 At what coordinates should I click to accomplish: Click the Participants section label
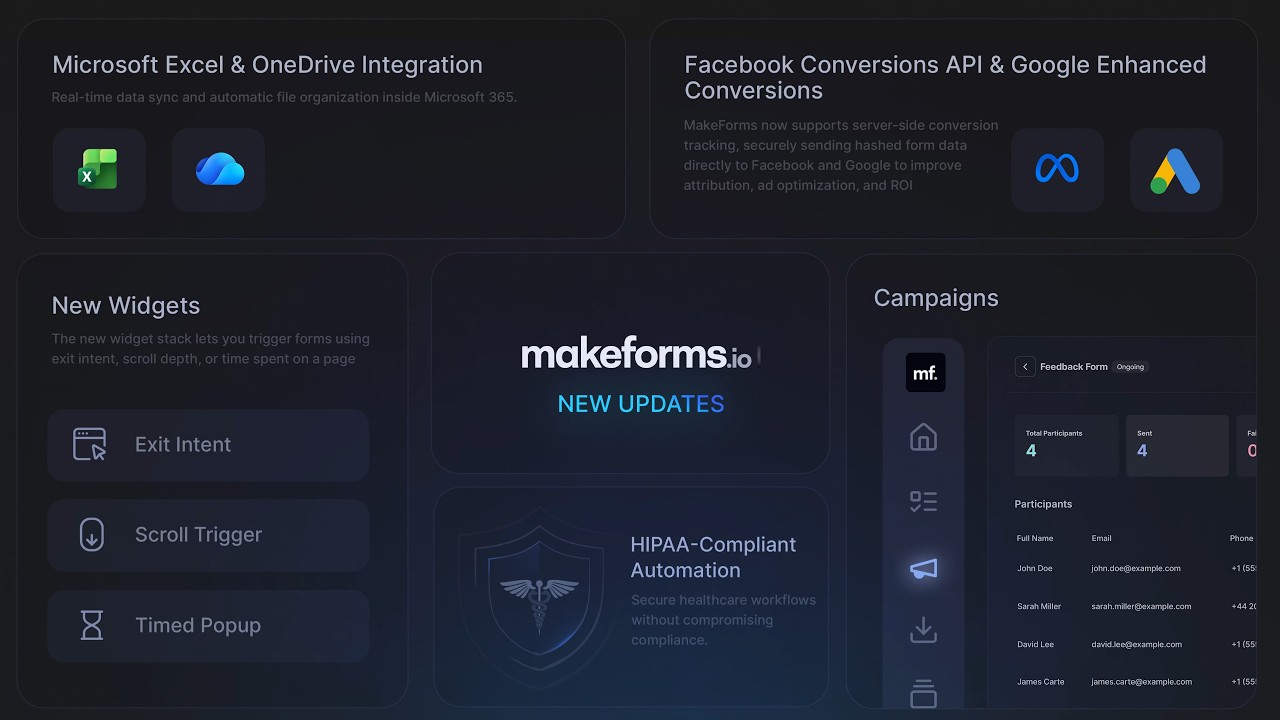(1043, 504)
